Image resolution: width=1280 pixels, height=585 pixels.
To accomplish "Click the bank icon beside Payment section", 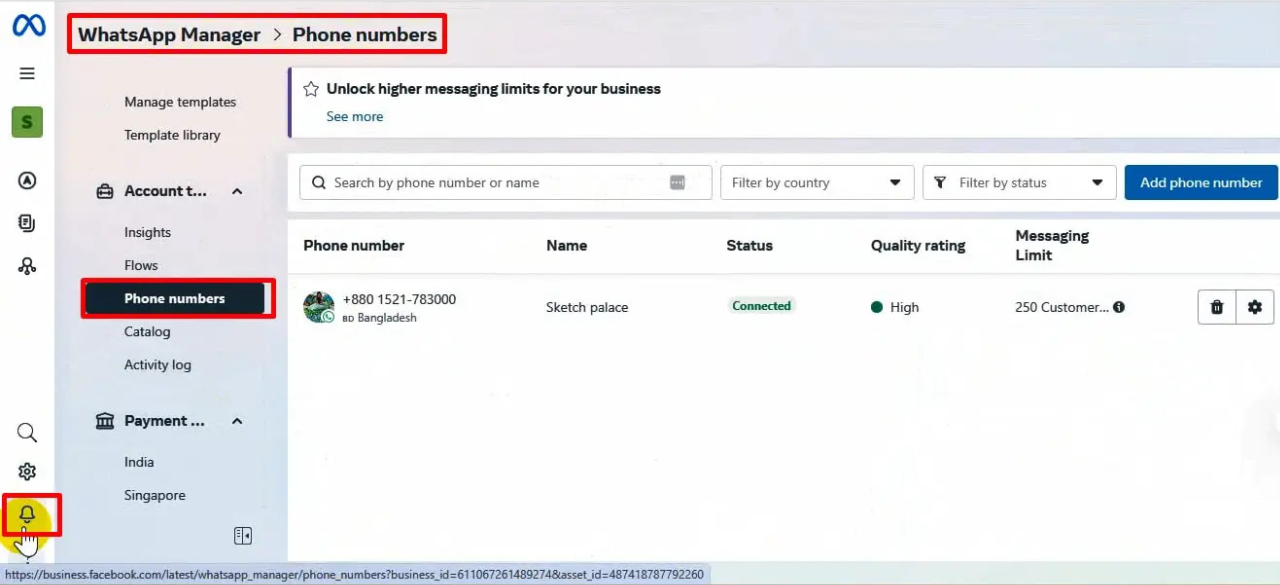I will (x=104, y=421).
